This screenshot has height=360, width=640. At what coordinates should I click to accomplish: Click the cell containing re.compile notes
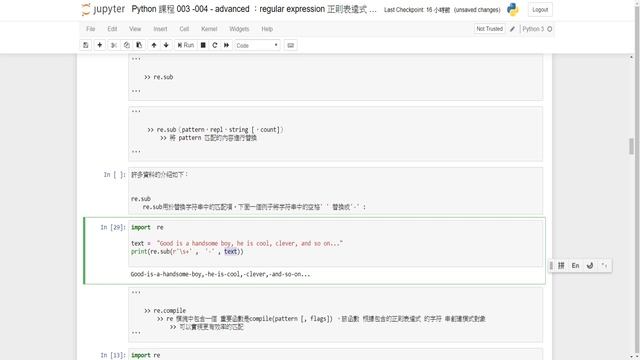click(336, 315)
